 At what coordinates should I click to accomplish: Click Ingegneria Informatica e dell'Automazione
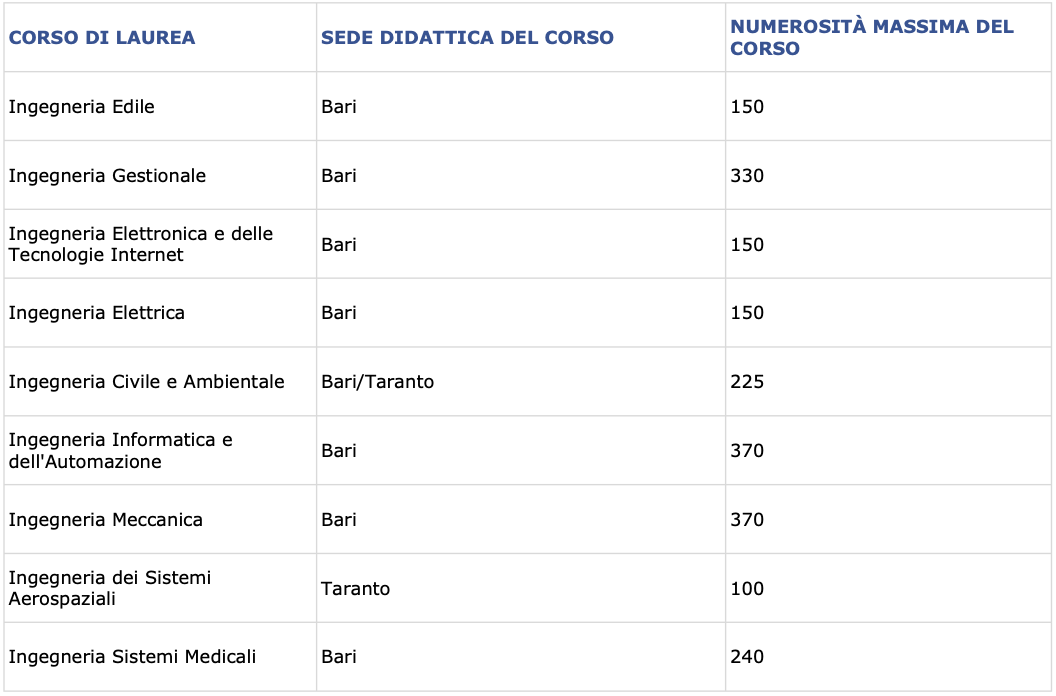pos(121,451)
